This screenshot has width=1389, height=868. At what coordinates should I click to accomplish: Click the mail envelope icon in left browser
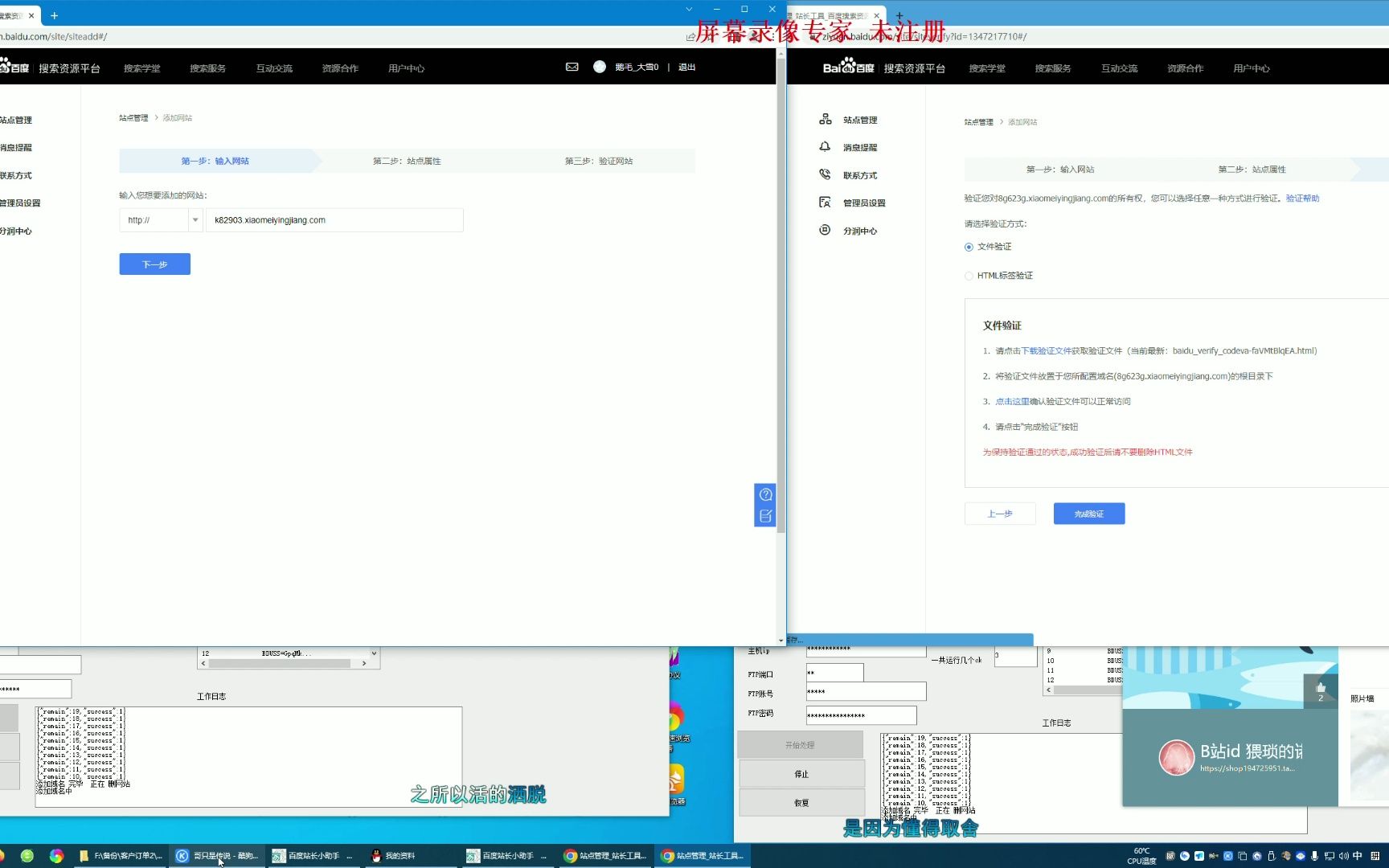click(572, 67)
